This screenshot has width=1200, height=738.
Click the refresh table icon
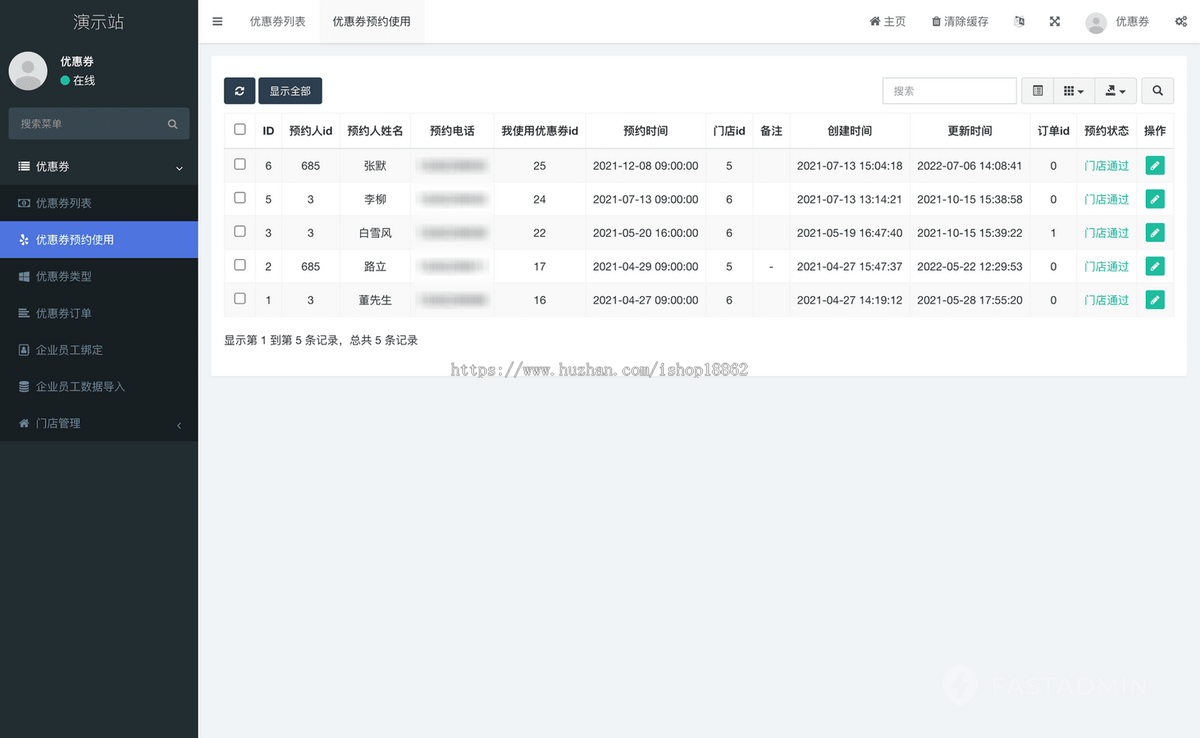point(239,90)
